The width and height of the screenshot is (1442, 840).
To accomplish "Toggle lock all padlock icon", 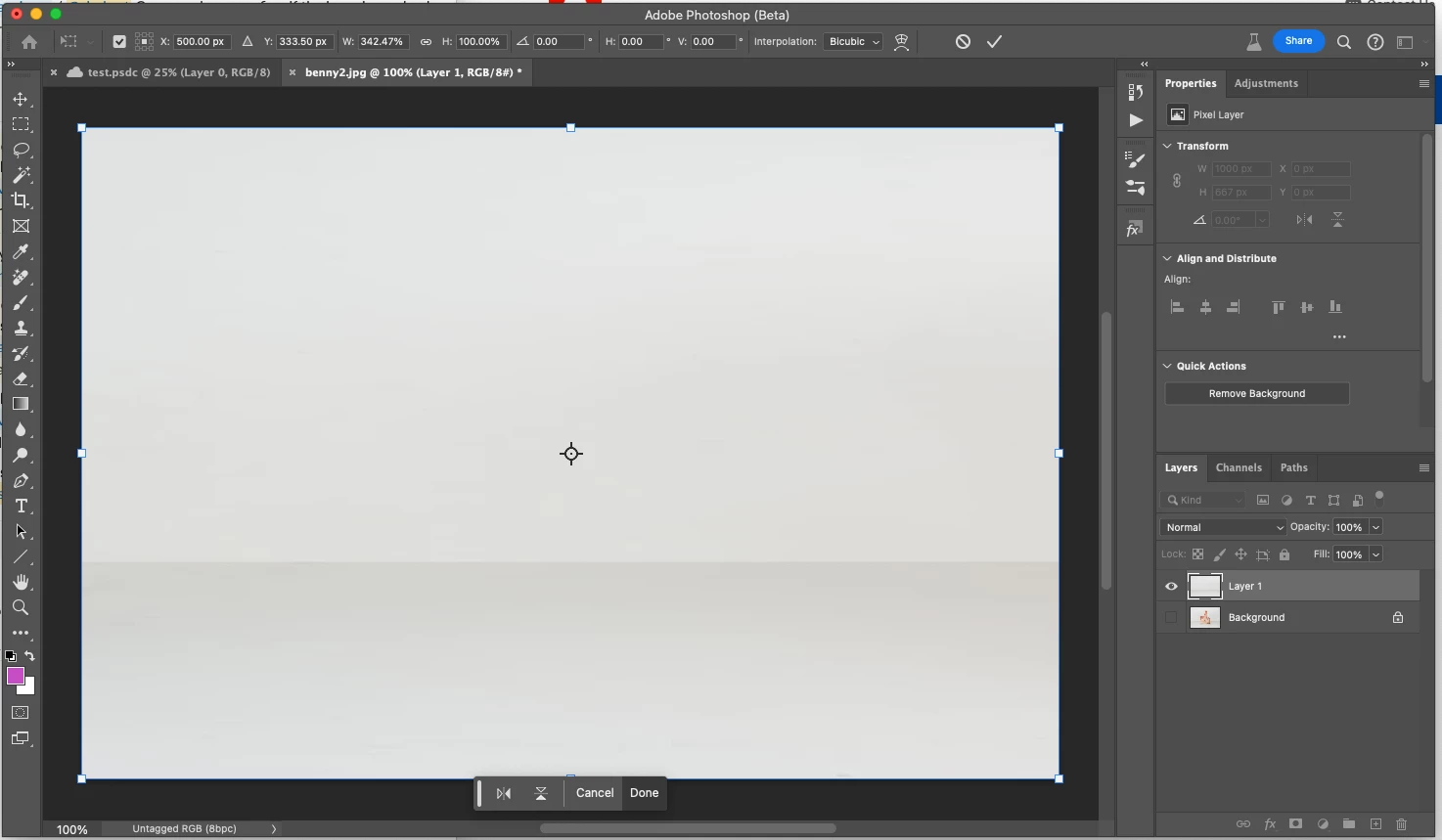I will pos(1284,554).
